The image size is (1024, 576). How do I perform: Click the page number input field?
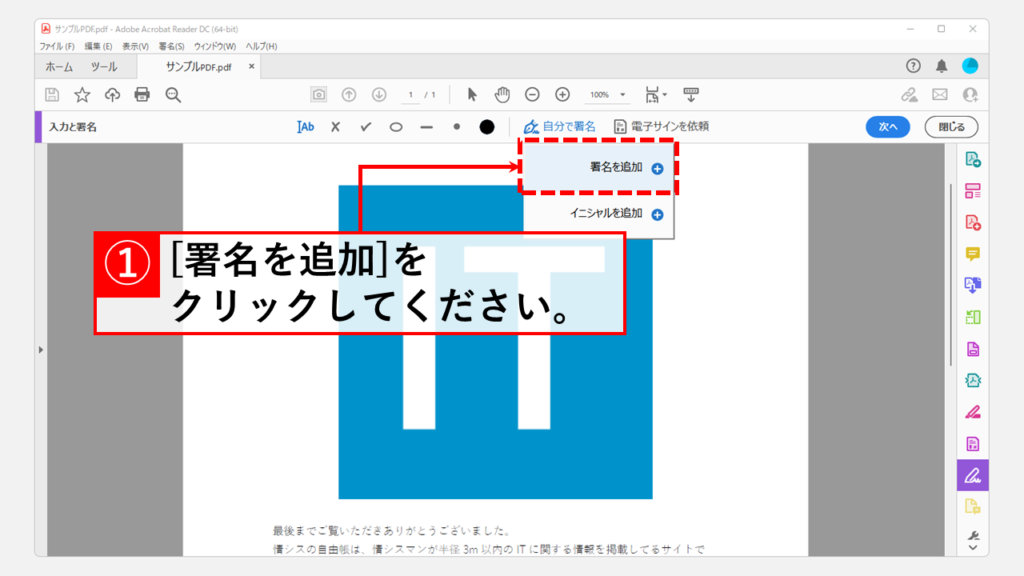[411, 95]
